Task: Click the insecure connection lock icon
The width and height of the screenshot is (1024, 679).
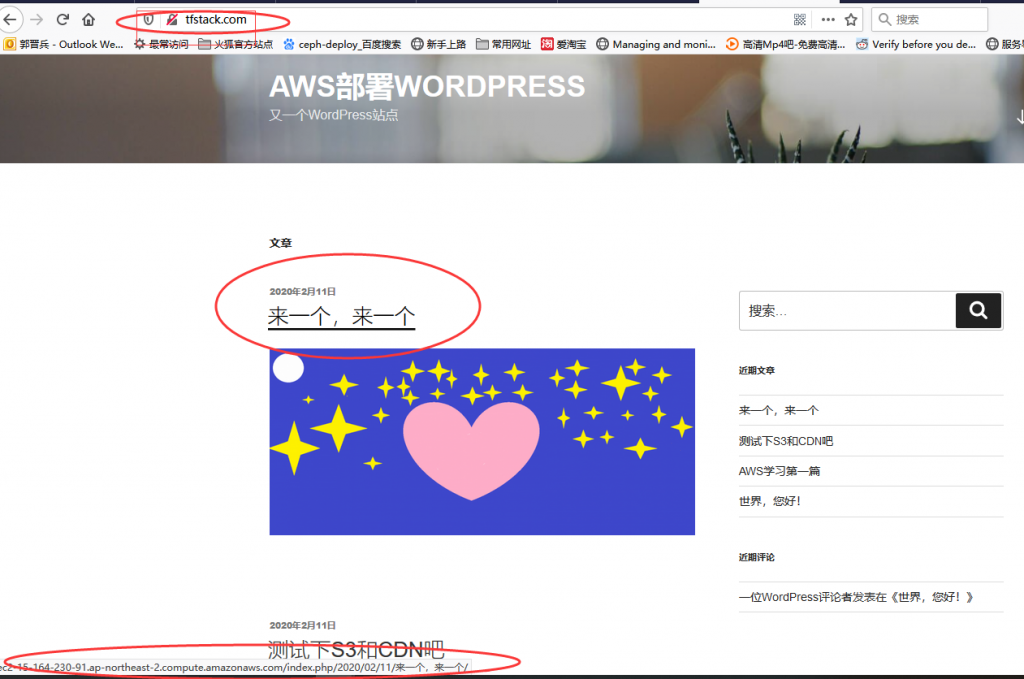Action: coord(172,20)
